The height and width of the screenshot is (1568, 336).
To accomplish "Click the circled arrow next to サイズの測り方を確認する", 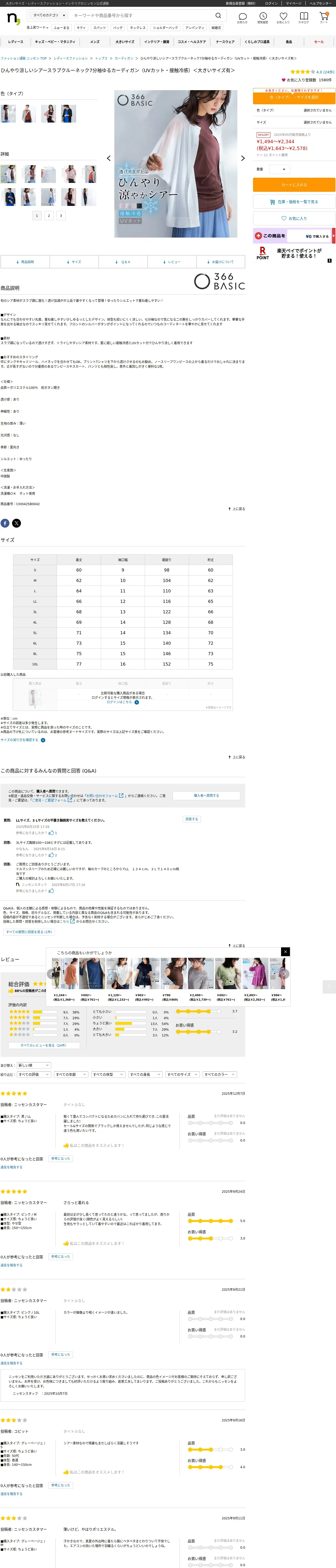I will tap(43, 740).
